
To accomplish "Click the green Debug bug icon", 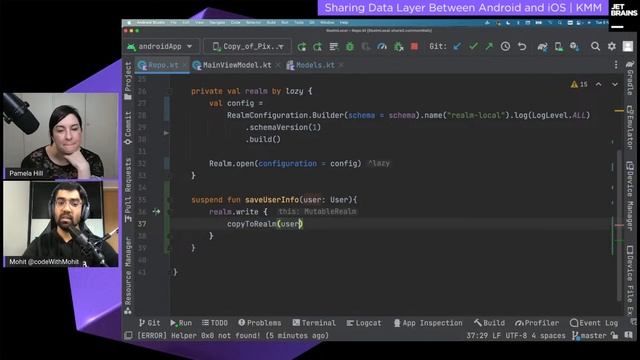I will tap(350, 47).
